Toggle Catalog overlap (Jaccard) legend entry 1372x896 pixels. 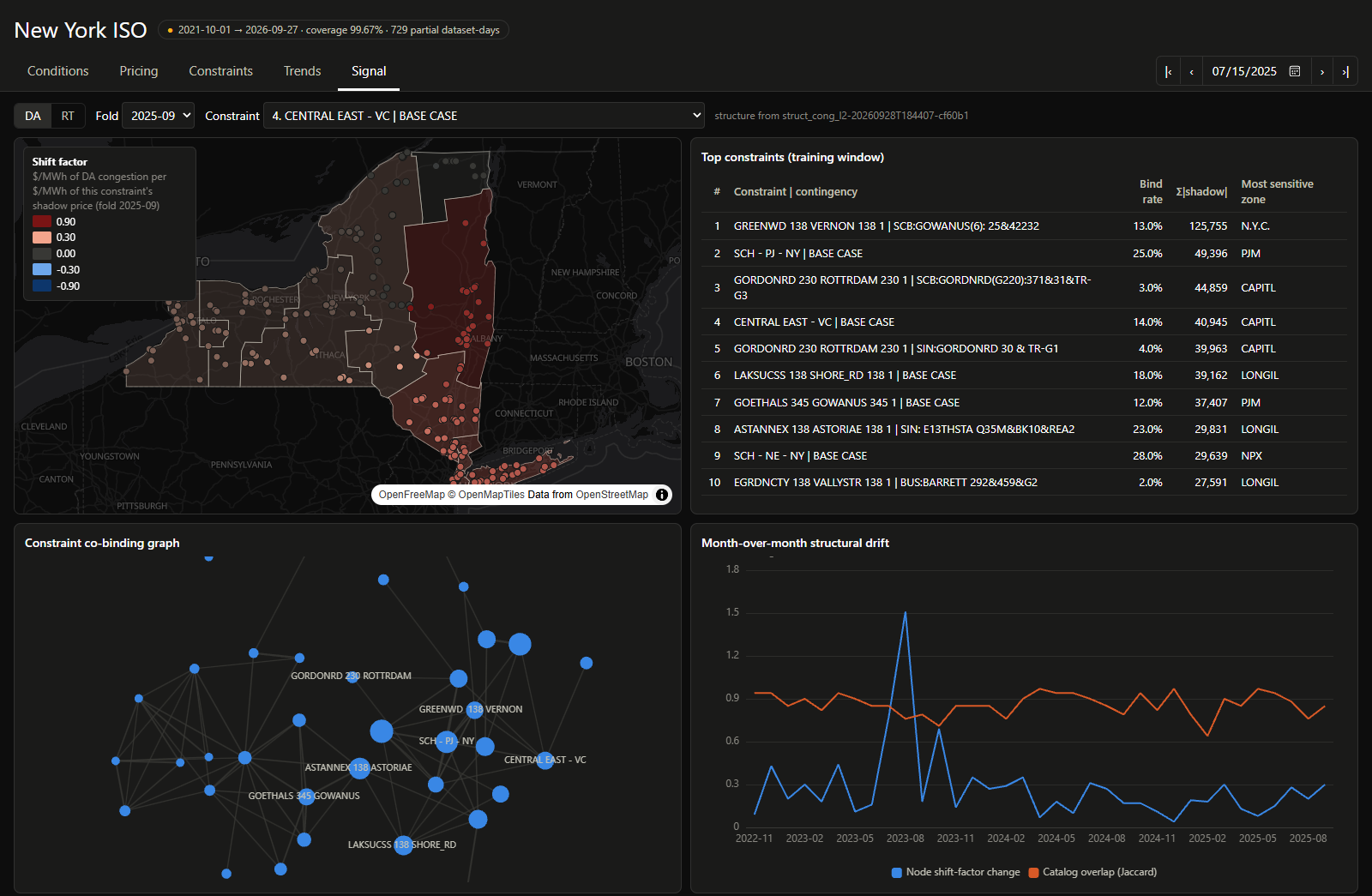1092,872
